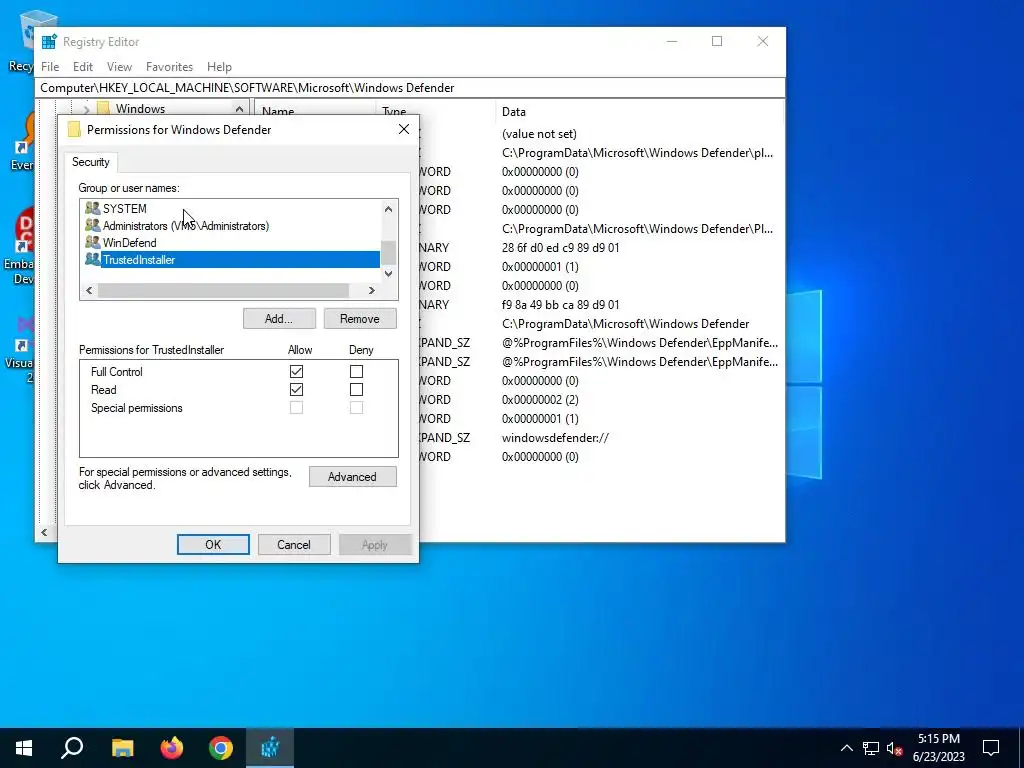Confirm with the OK button
The image size is (1024, 768).
click(213, 545)
